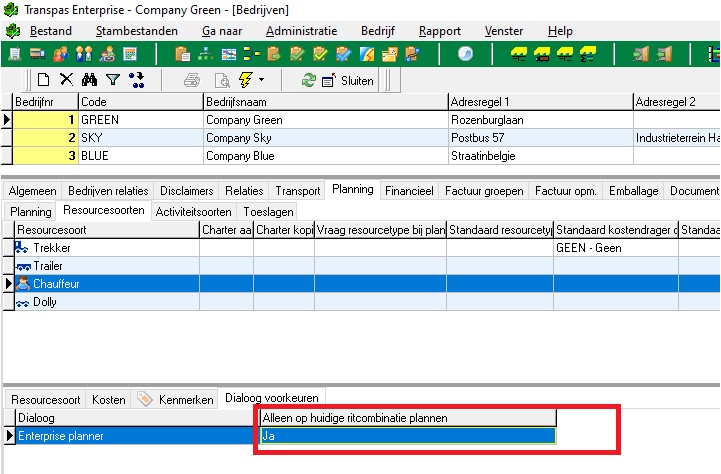The height and width of the screenshot is (474, 721).
Task: Open the Rapport menu
Action: [x=440, y=31]
